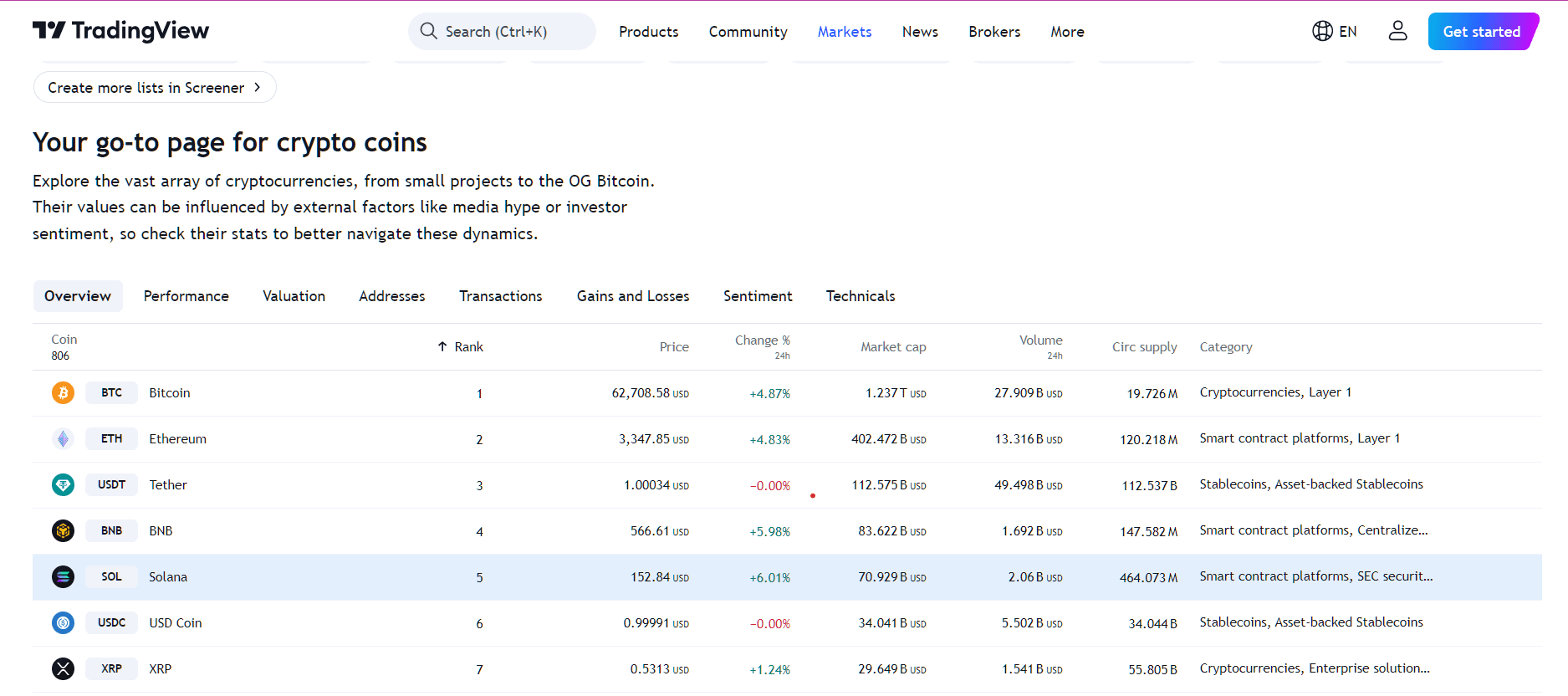
Task: Click Tether's Stablecoins category text
Action: point(1311,484)
